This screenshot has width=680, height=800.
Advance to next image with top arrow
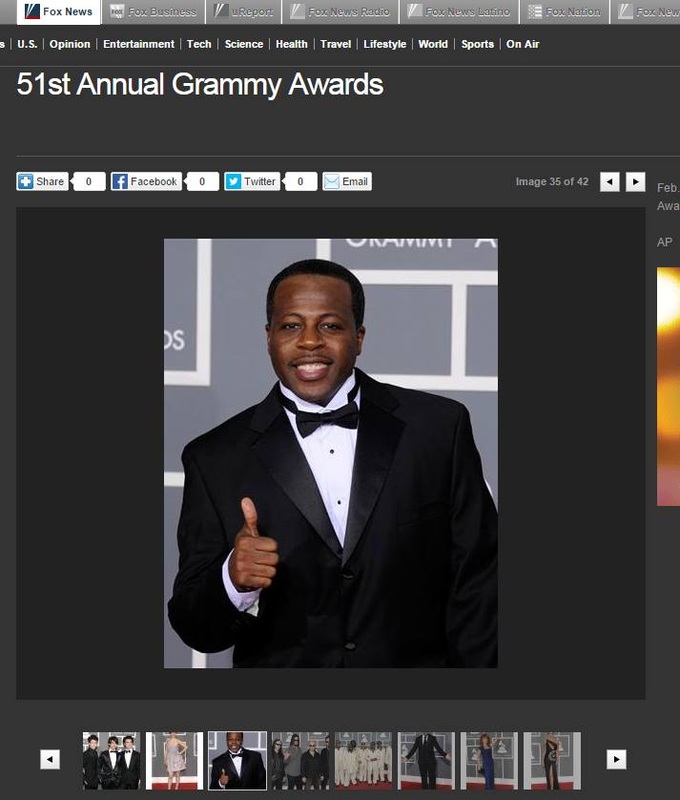pyautogui.click(x=636, y=182)
